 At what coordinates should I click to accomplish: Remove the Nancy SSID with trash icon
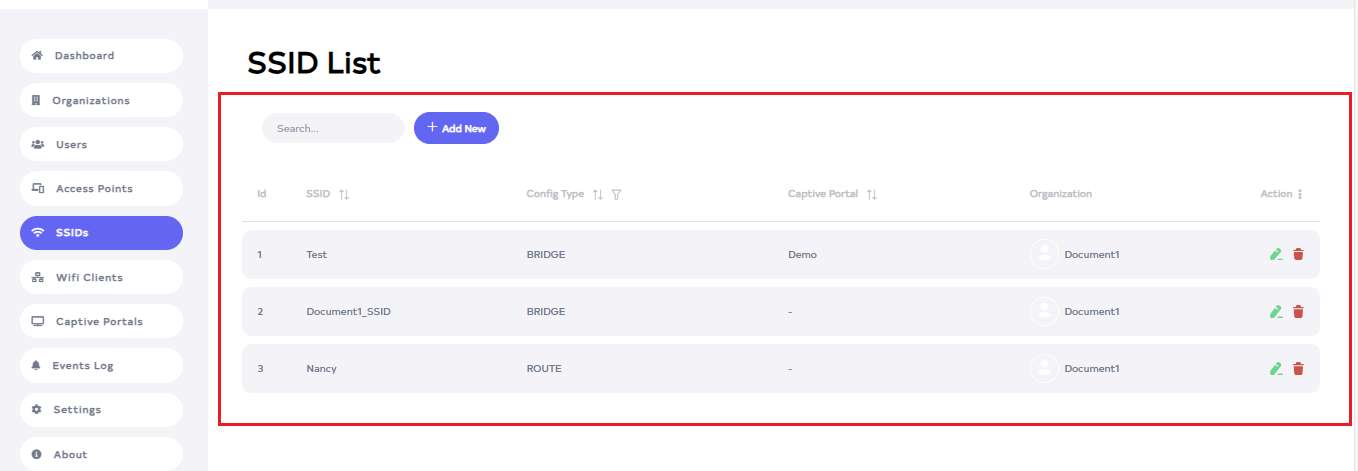[1298, 369]
